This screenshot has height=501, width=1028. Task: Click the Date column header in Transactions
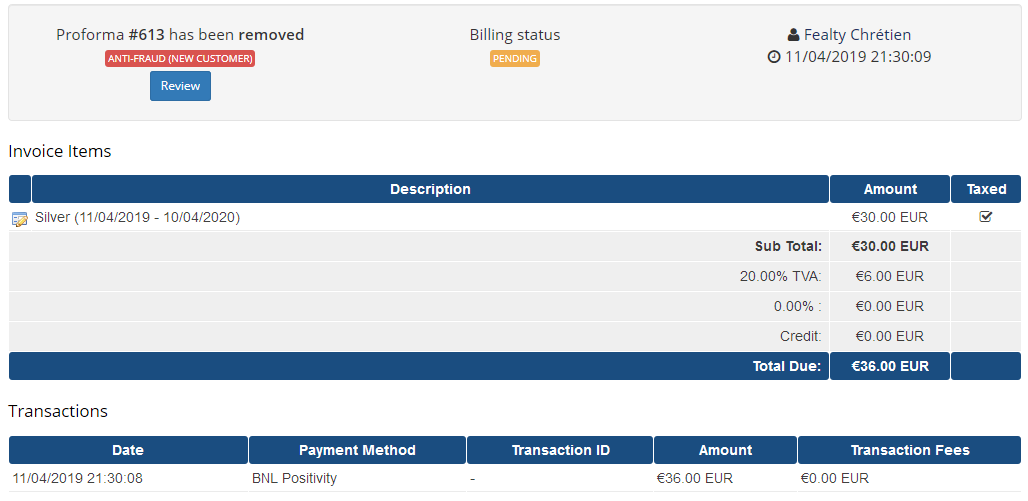point(128,450)
